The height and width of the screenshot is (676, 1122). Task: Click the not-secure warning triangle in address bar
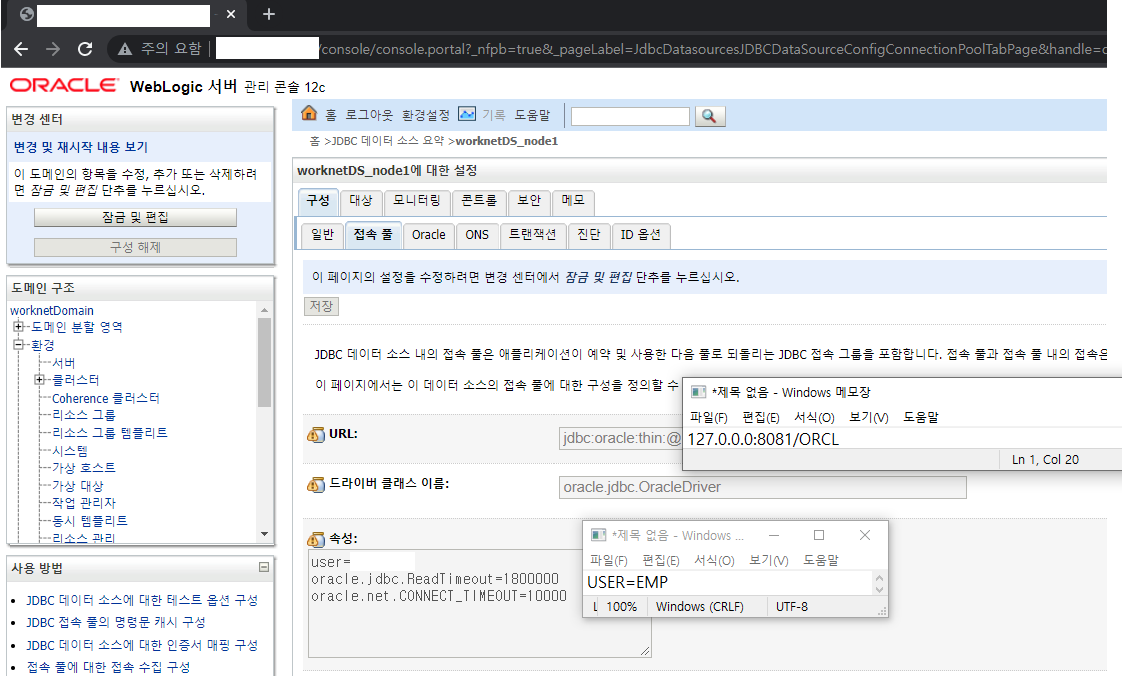(125, 49)
